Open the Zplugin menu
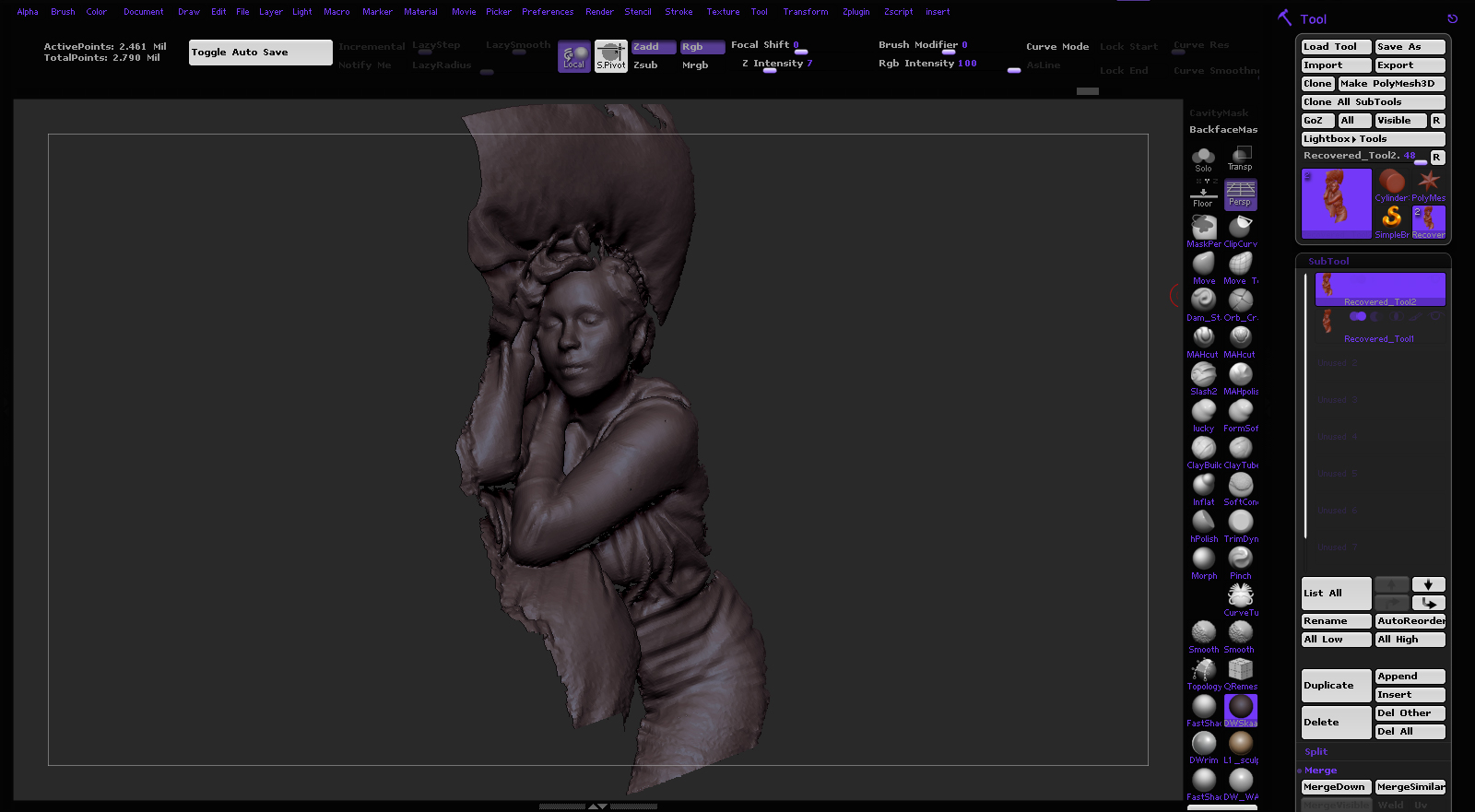Screen dimensions: 1475x812 click(x=855, y=12)
